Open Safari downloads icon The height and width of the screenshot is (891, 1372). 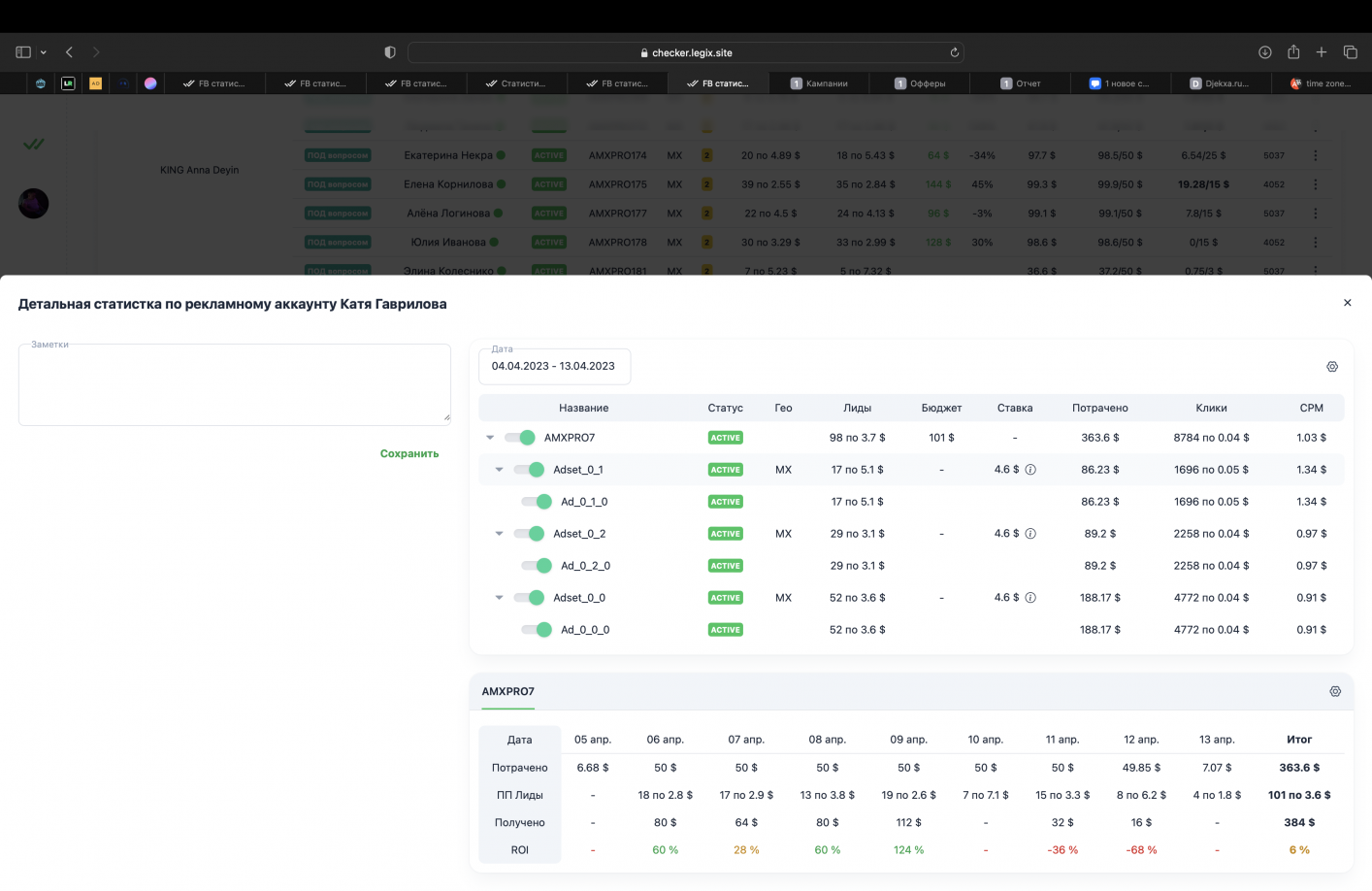click(x=1265, y=52)
